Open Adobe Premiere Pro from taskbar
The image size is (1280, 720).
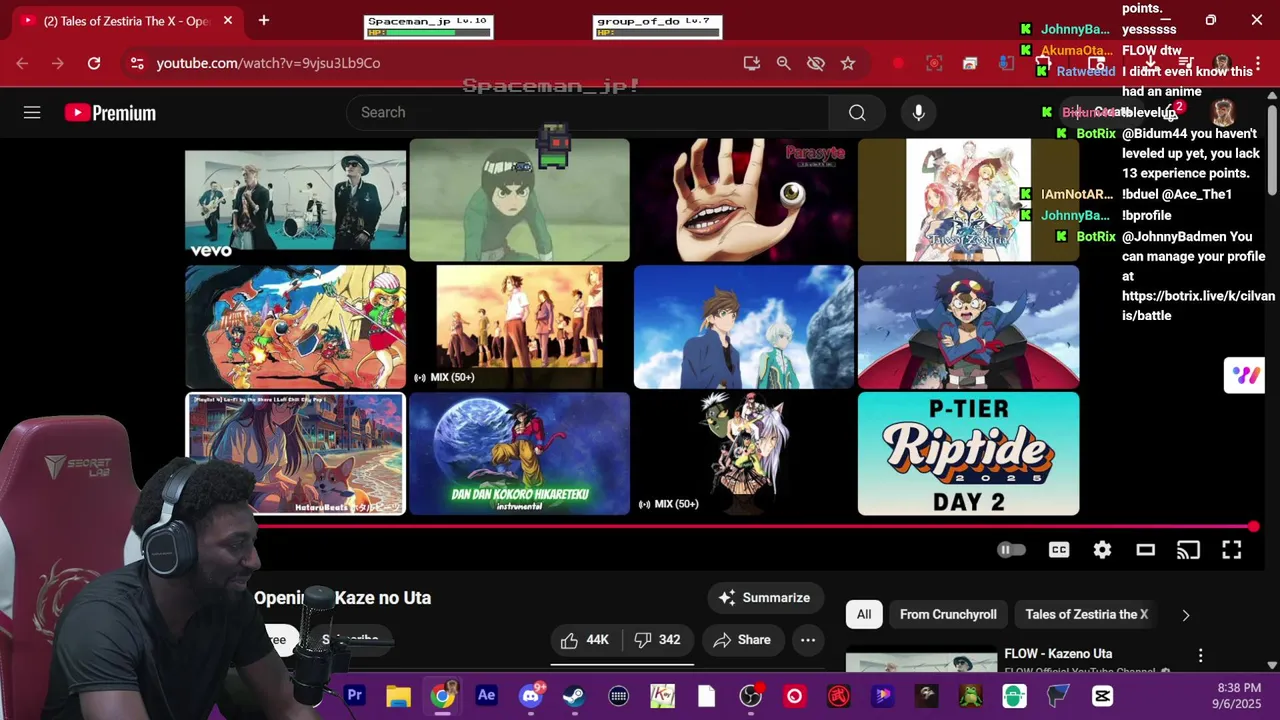(x=354, y=695)
